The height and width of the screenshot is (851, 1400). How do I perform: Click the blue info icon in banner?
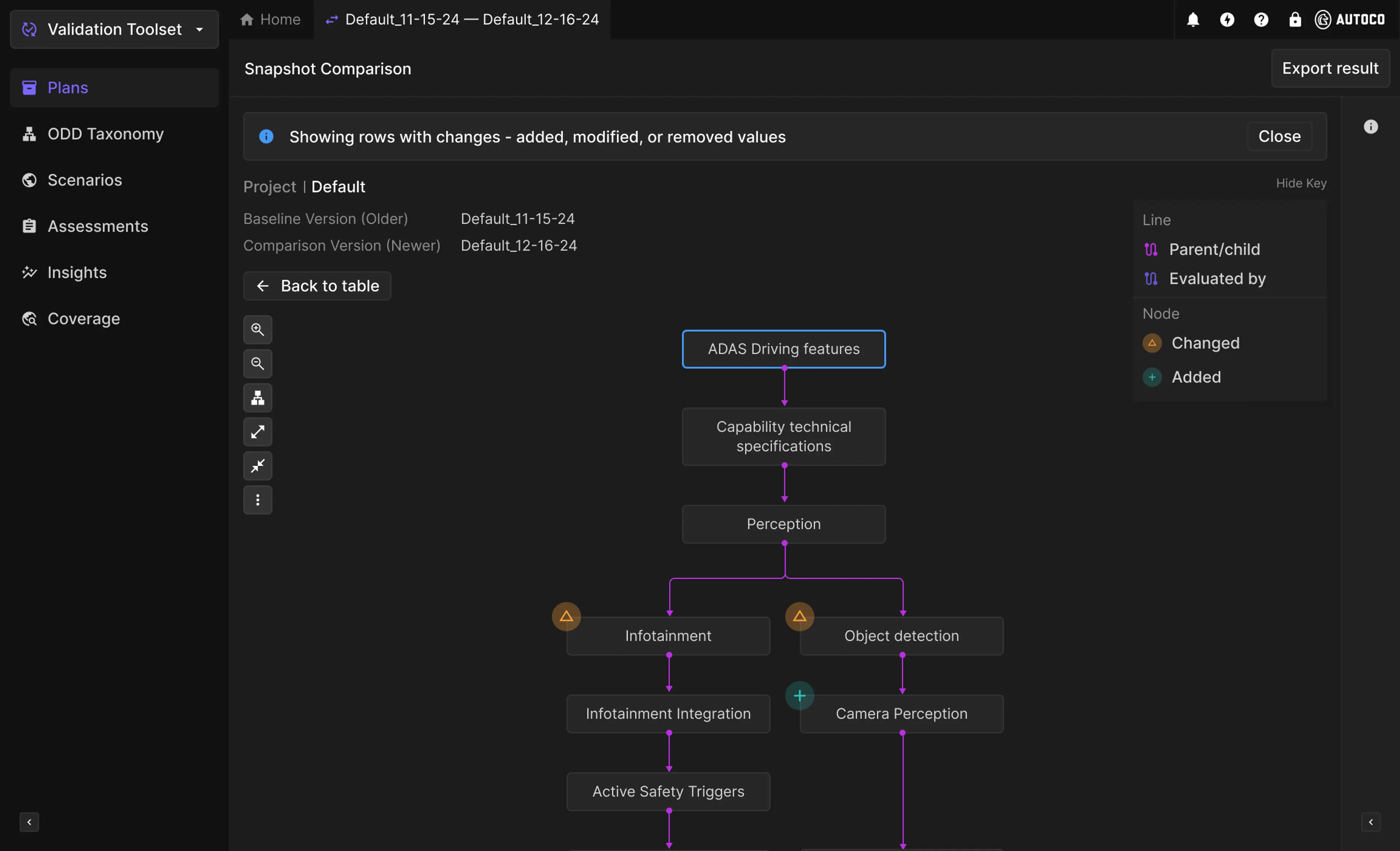click(x=266, y=136)
